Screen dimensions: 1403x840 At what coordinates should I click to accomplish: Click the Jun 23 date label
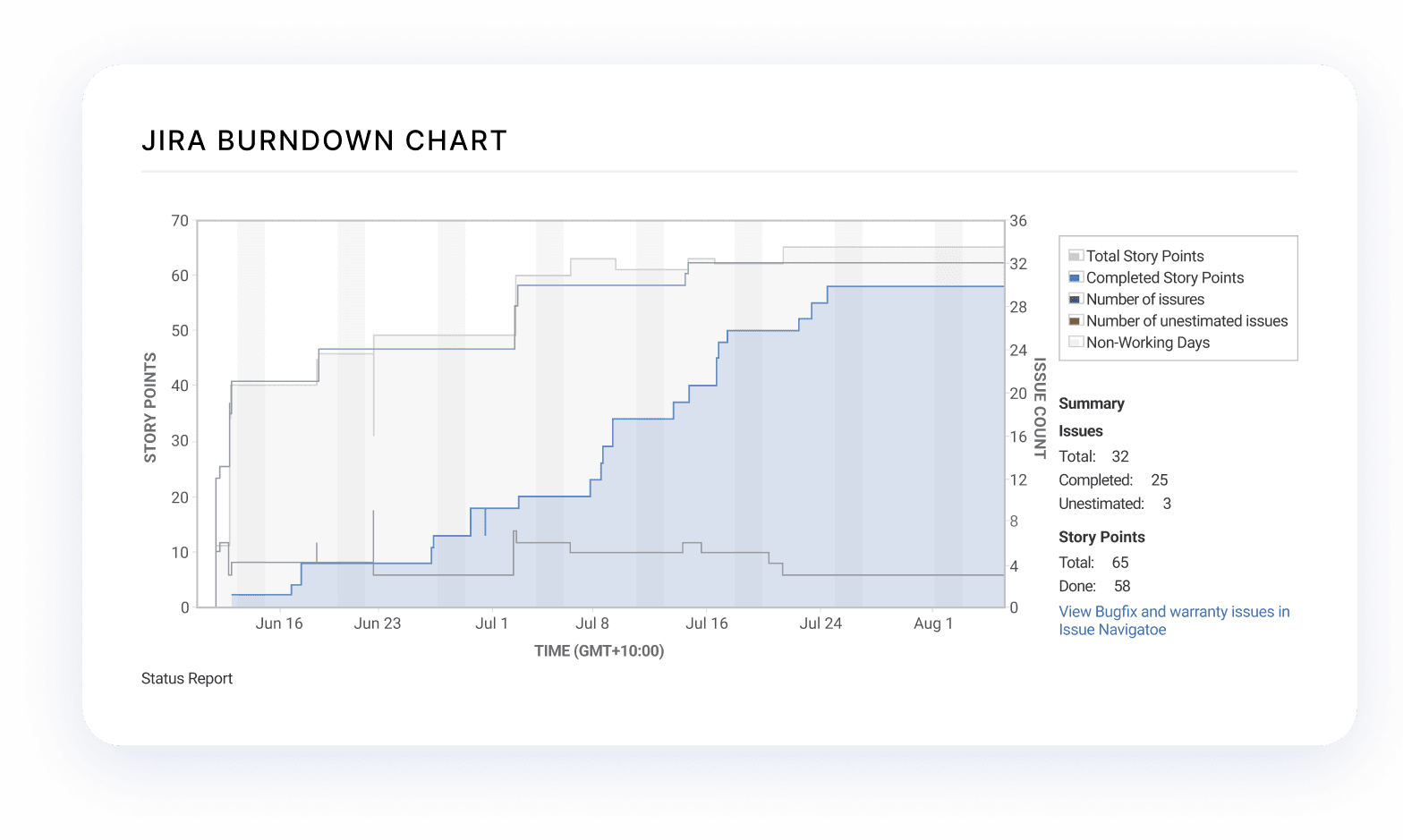[x=378, y=624]
